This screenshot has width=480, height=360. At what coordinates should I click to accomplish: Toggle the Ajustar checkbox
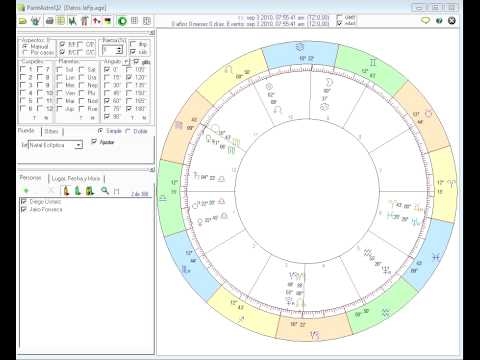(94, 142)
